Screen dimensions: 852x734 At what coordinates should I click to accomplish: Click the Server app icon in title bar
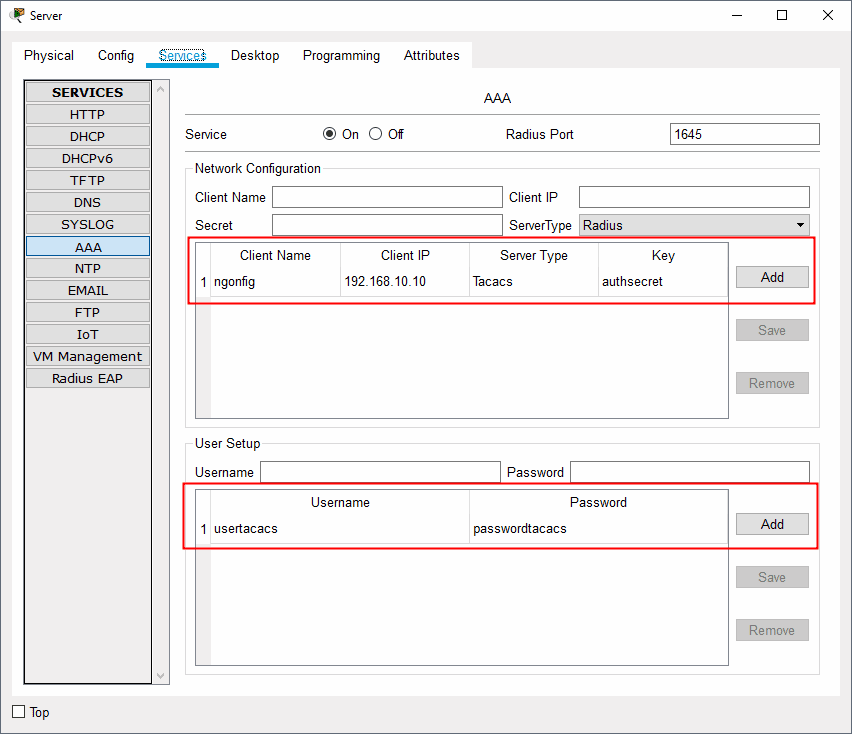pyautogui.click(x=18, y=15)
